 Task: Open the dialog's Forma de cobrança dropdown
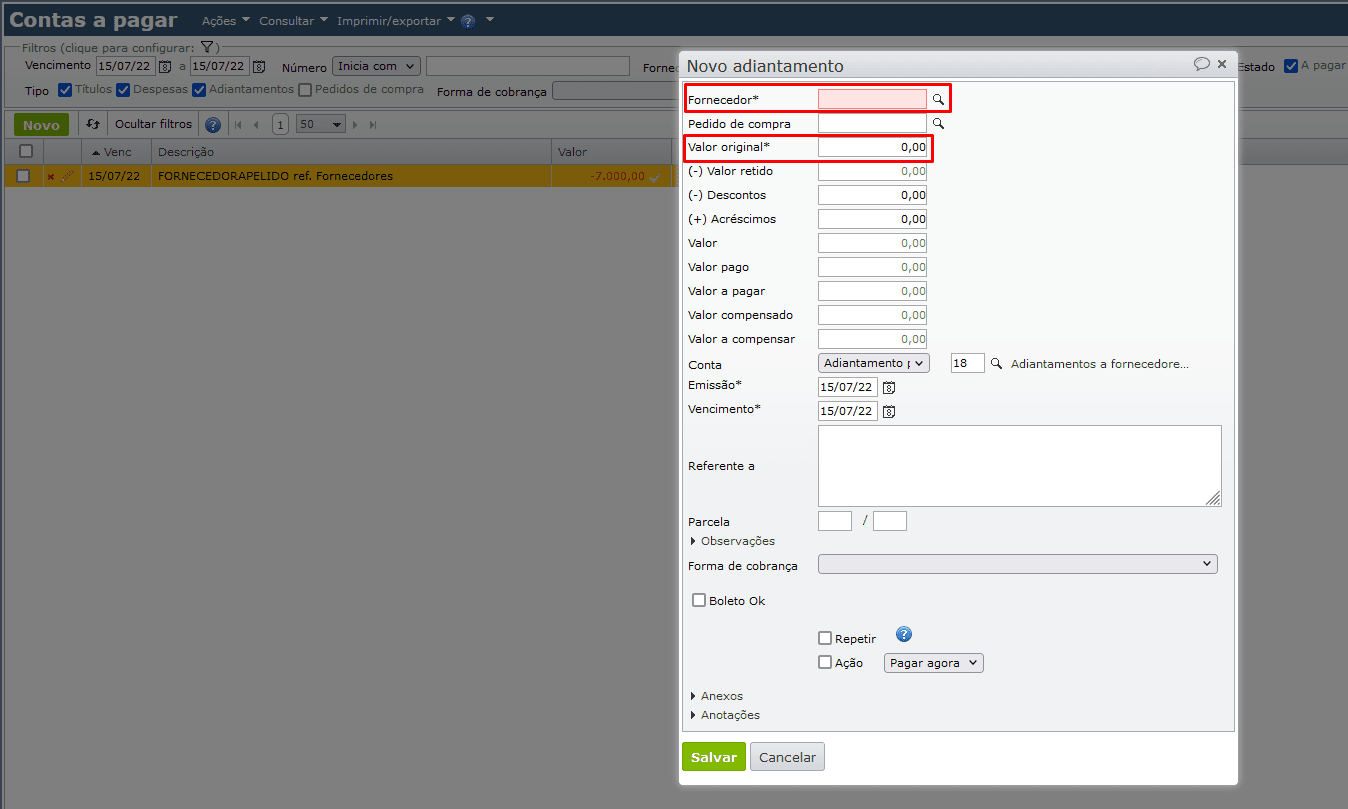[1018, 564]
